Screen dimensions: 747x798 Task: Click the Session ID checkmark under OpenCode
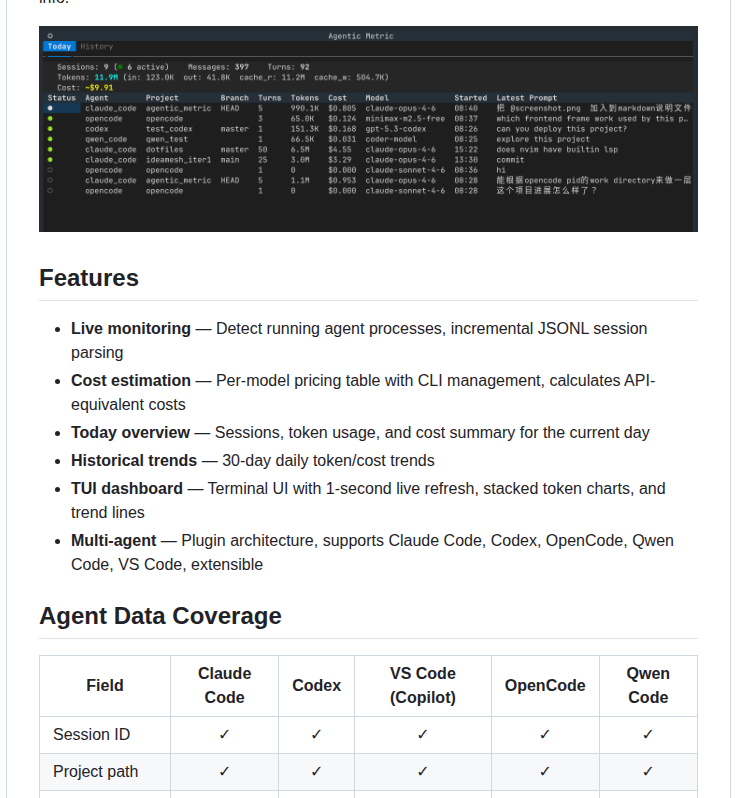coord(545,734)
